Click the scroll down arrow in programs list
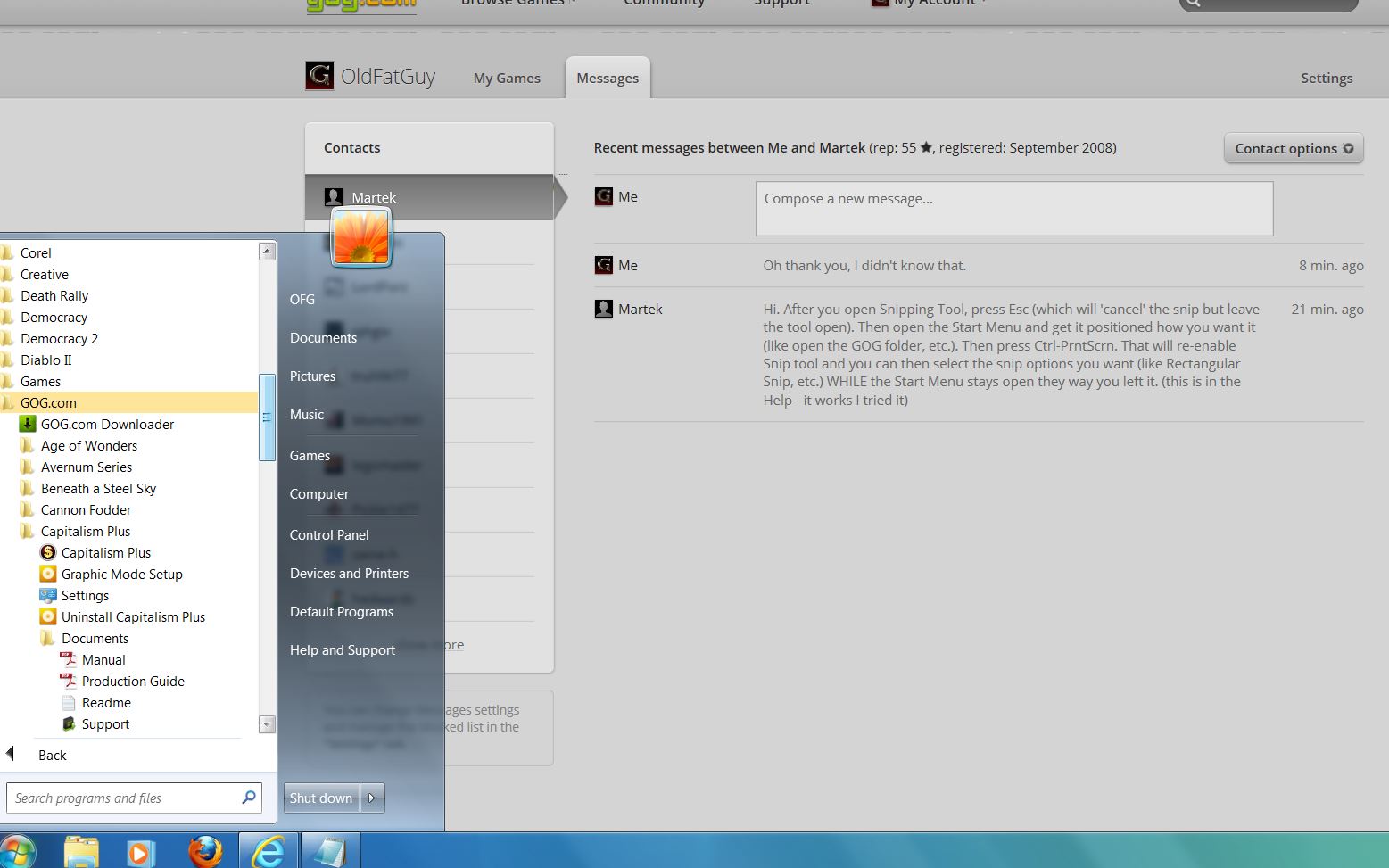The width and height of the screenshot is (1389, 868). [267, 724]
